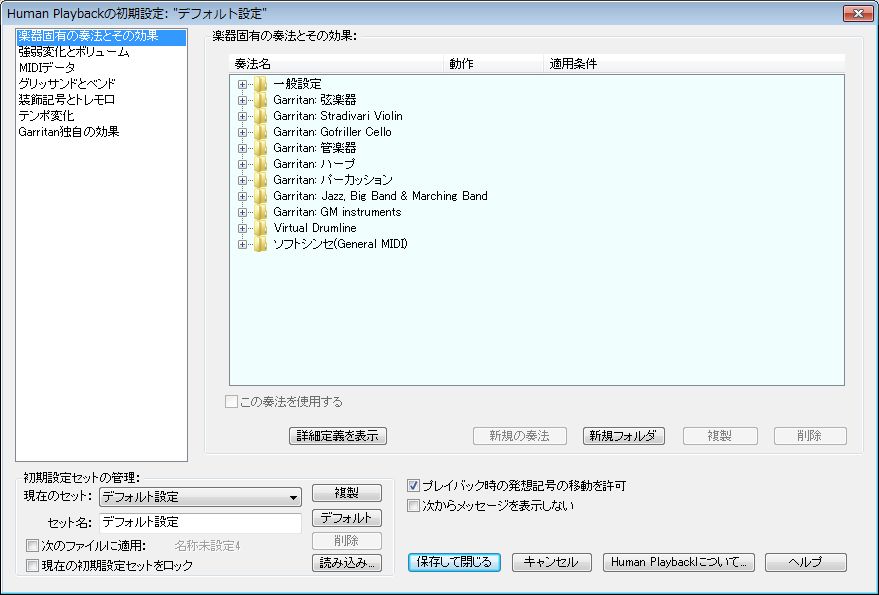The image size is (879, 595).
Task: Click the デフォルト button
Action: tap(347, 518)
